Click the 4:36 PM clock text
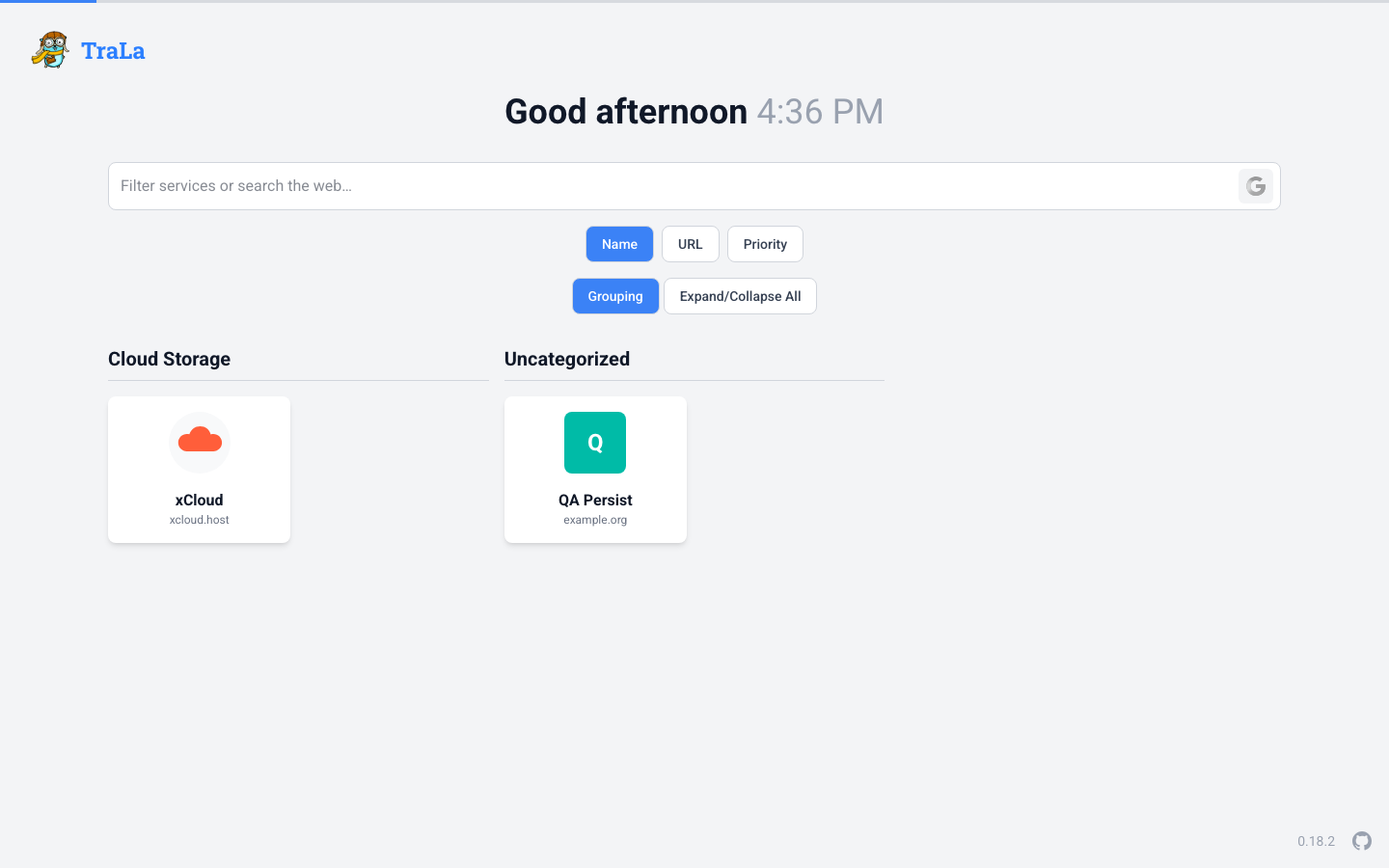The image size is (1389, 868). coord(820,112)
